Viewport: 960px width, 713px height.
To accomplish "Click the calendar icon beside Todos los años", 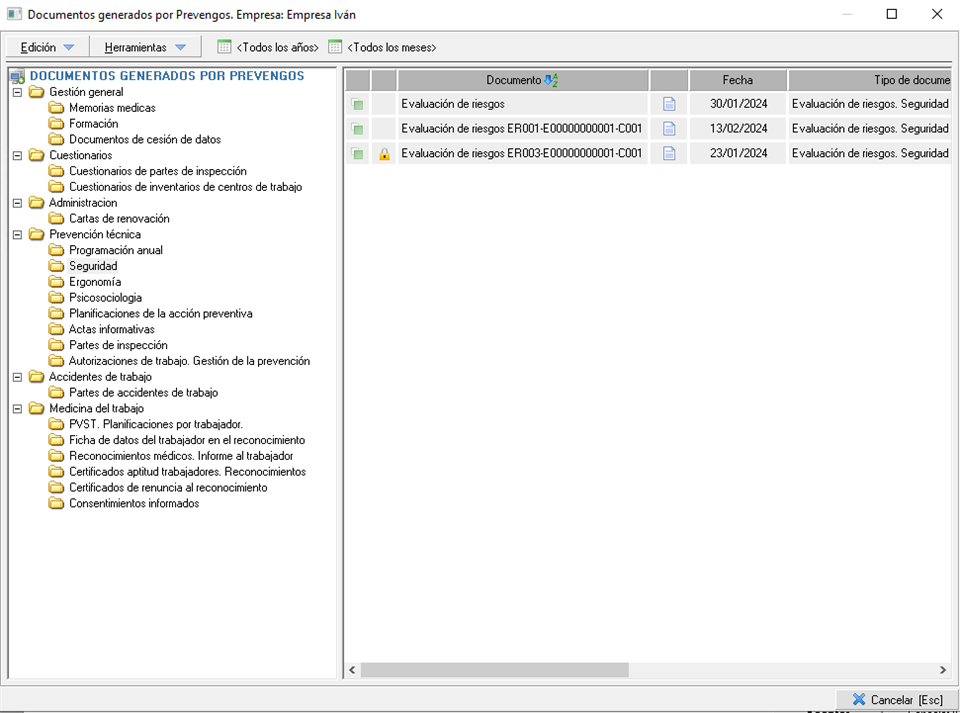I will [225, 47].
